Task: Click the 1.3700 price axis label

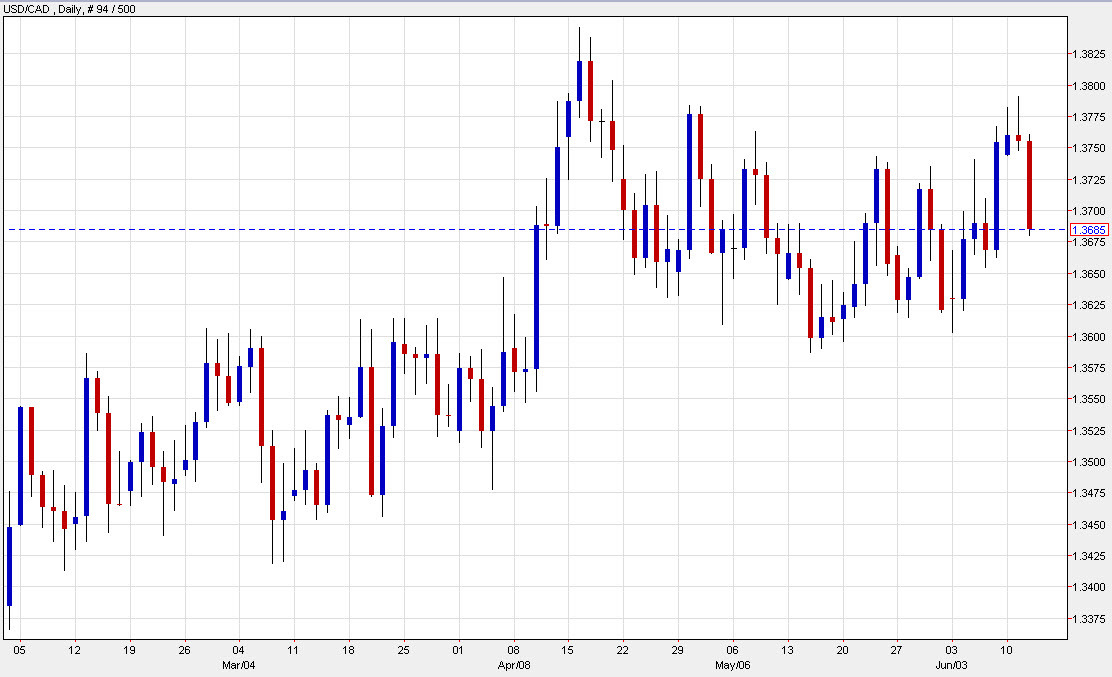Action: coord(1088,211)
